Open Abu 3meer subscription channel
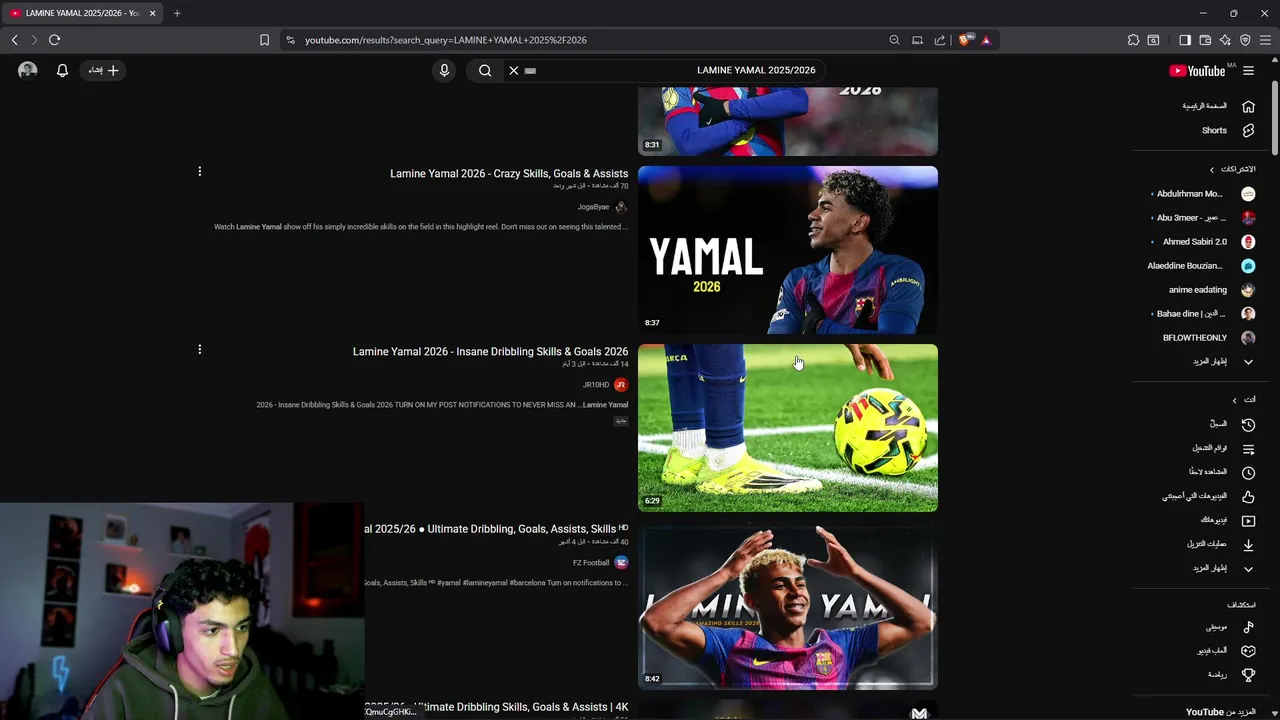This screenshot has height=720, width=1280. (x=1205, y=218)
